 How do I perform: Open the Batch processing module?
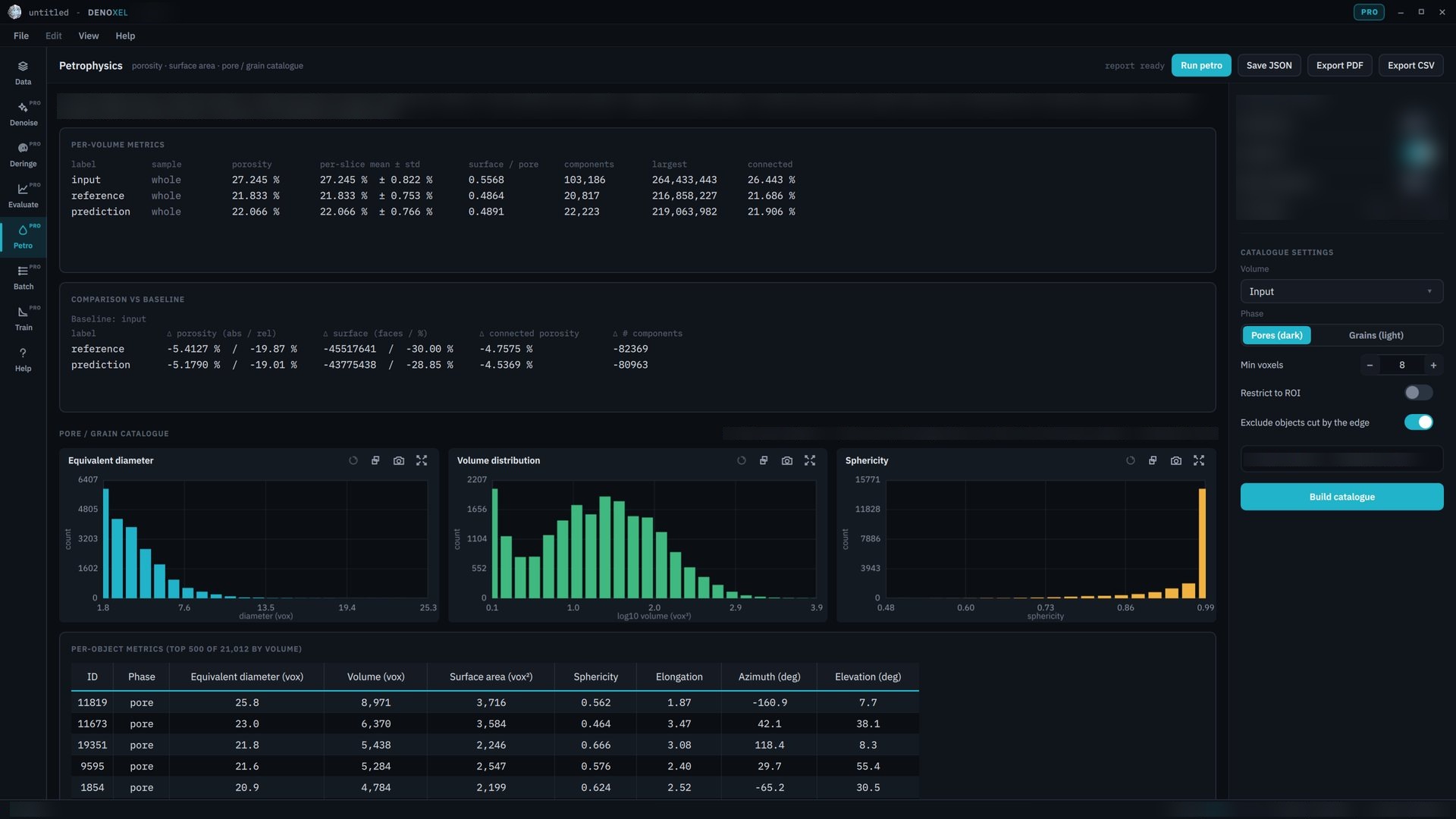[23, 278]
